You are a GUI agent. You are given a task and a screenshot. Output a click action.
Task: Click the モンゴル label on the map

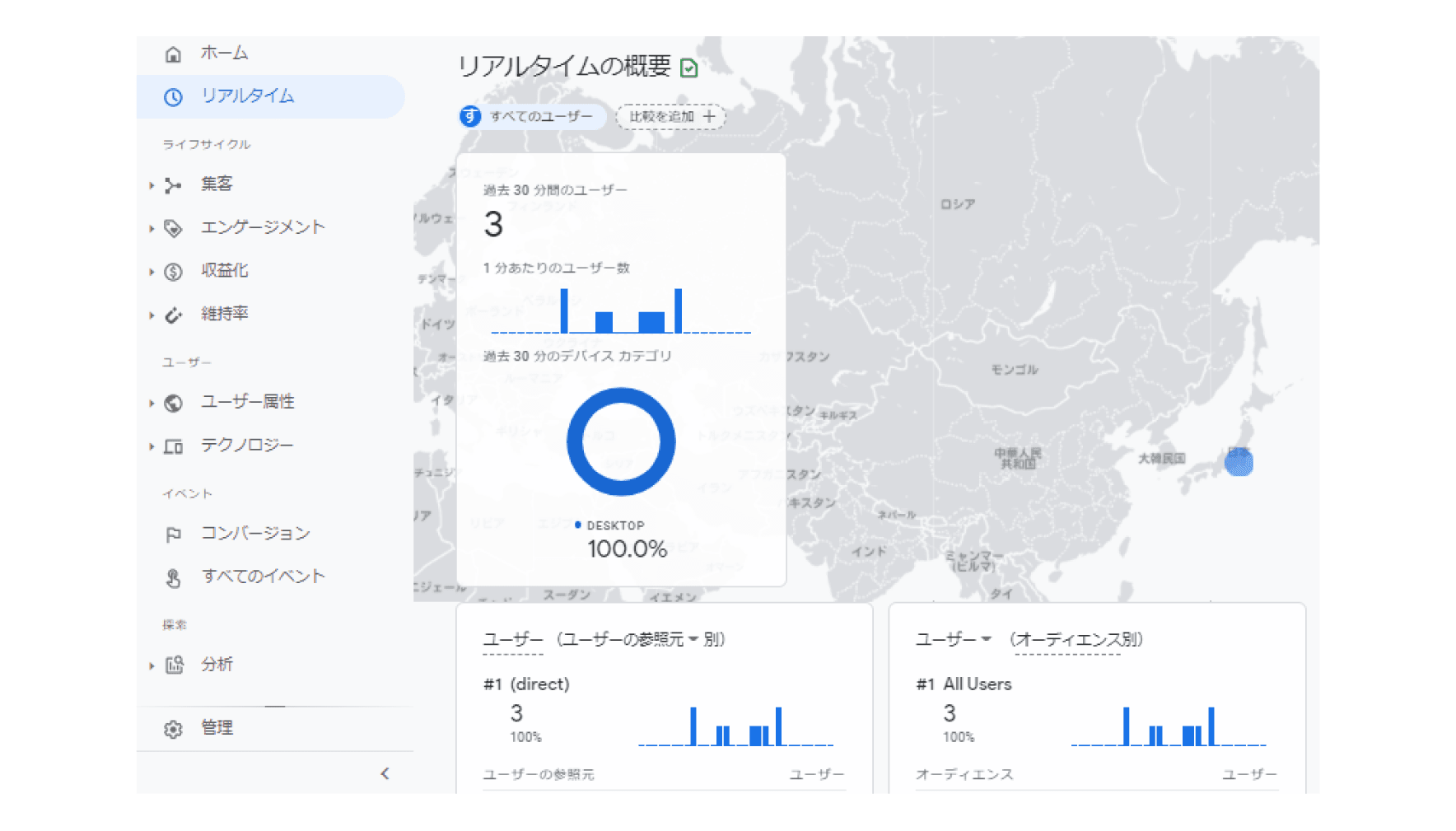coord(1015,370)
